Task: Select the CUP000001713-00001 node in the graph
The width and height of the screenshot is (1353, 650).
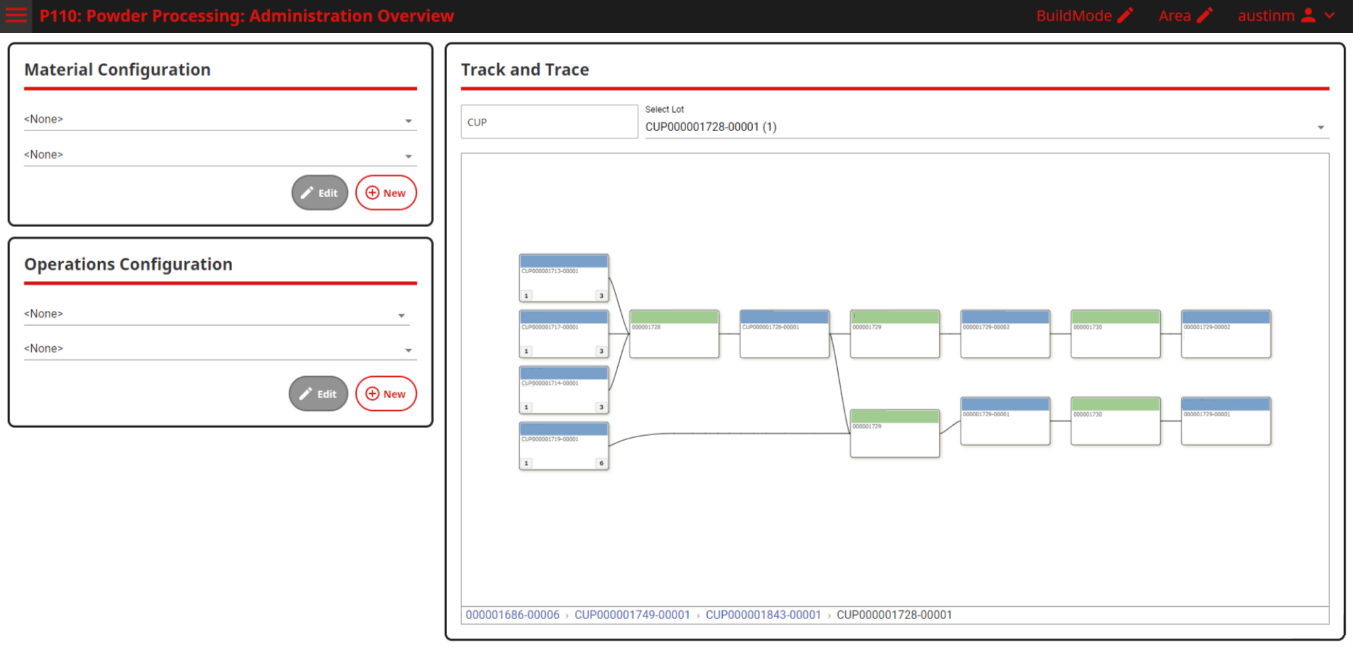Action: point(564,277)
